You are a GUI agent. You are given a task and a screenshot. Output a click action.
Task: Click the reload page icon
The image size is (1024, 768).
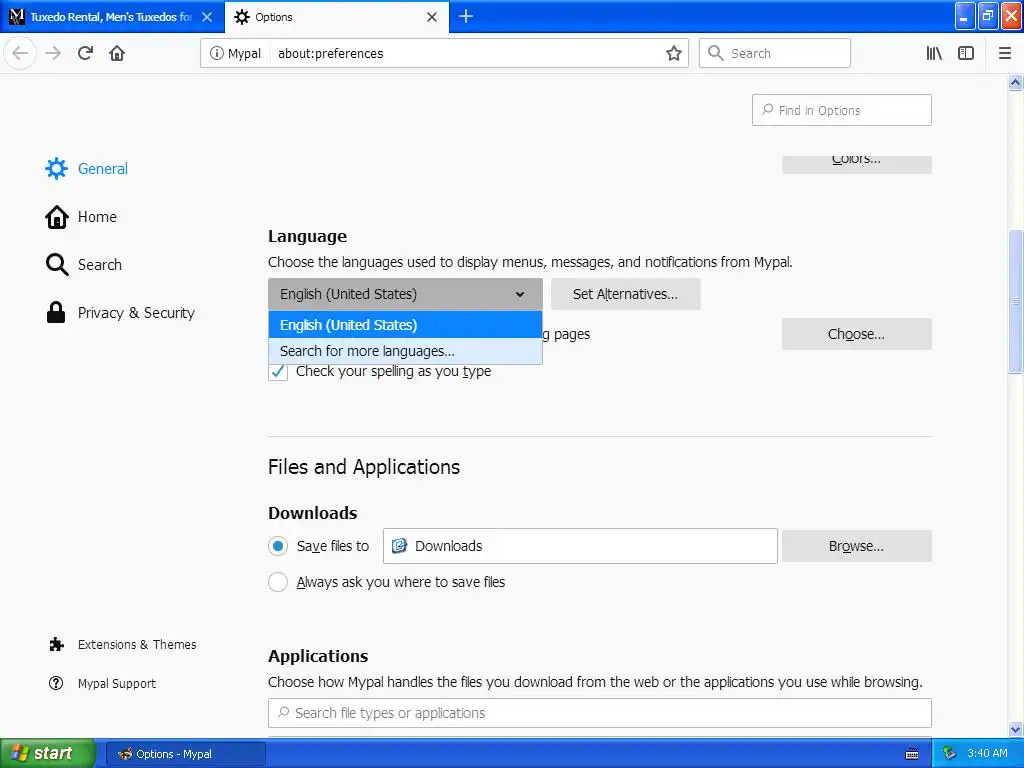[x=86, y=53]
